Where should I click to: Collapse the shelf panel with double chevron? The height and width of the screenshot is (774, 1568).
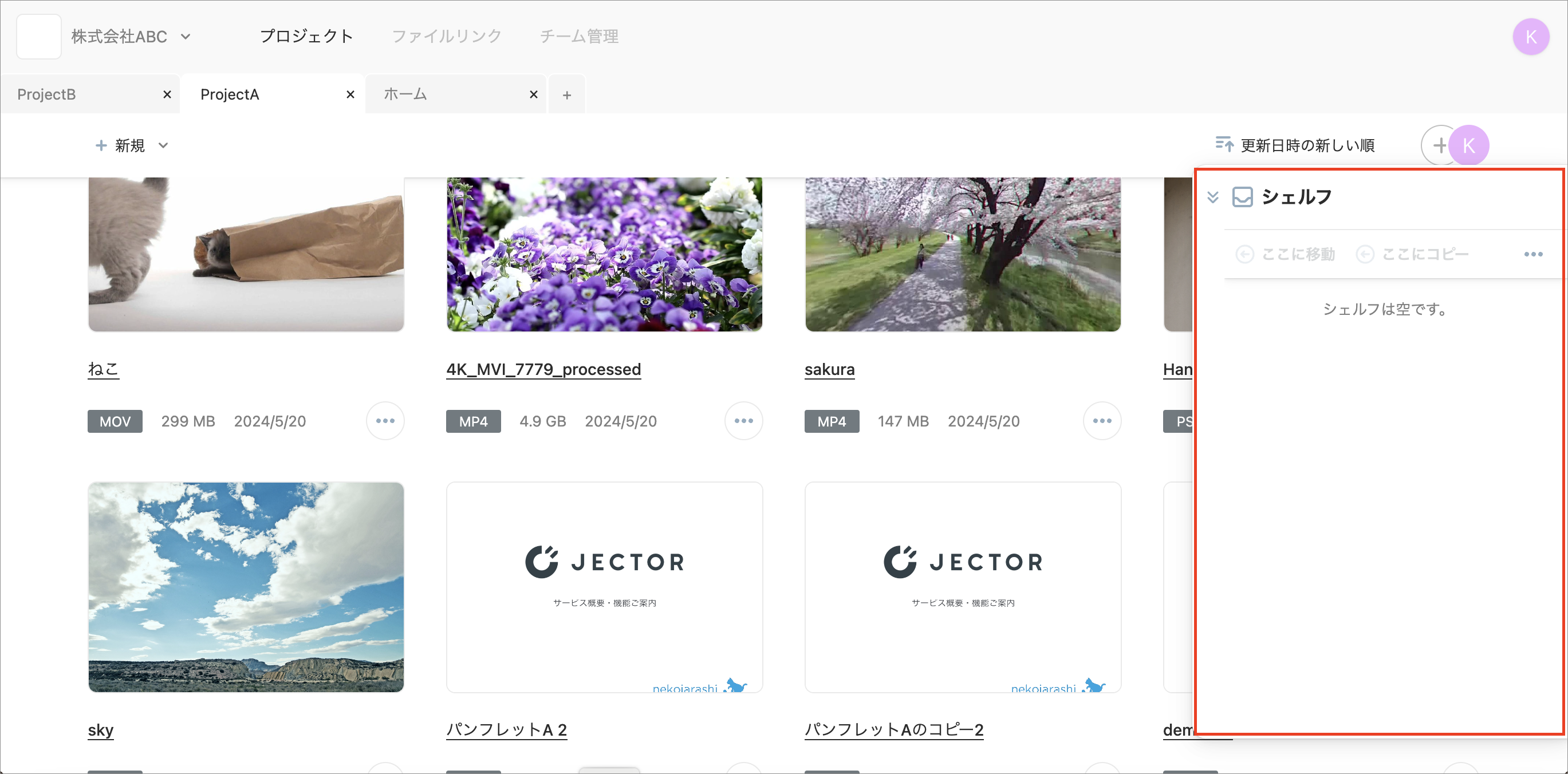tap(1212, 197)
